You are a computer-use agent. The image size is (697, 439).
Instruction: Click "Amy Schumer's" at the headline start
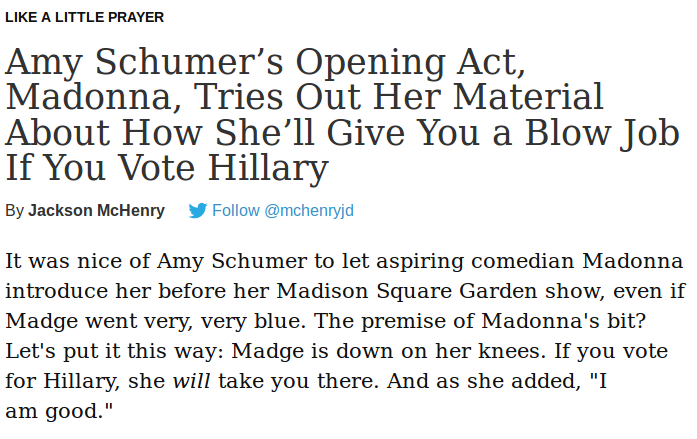[x=143, y=62]
